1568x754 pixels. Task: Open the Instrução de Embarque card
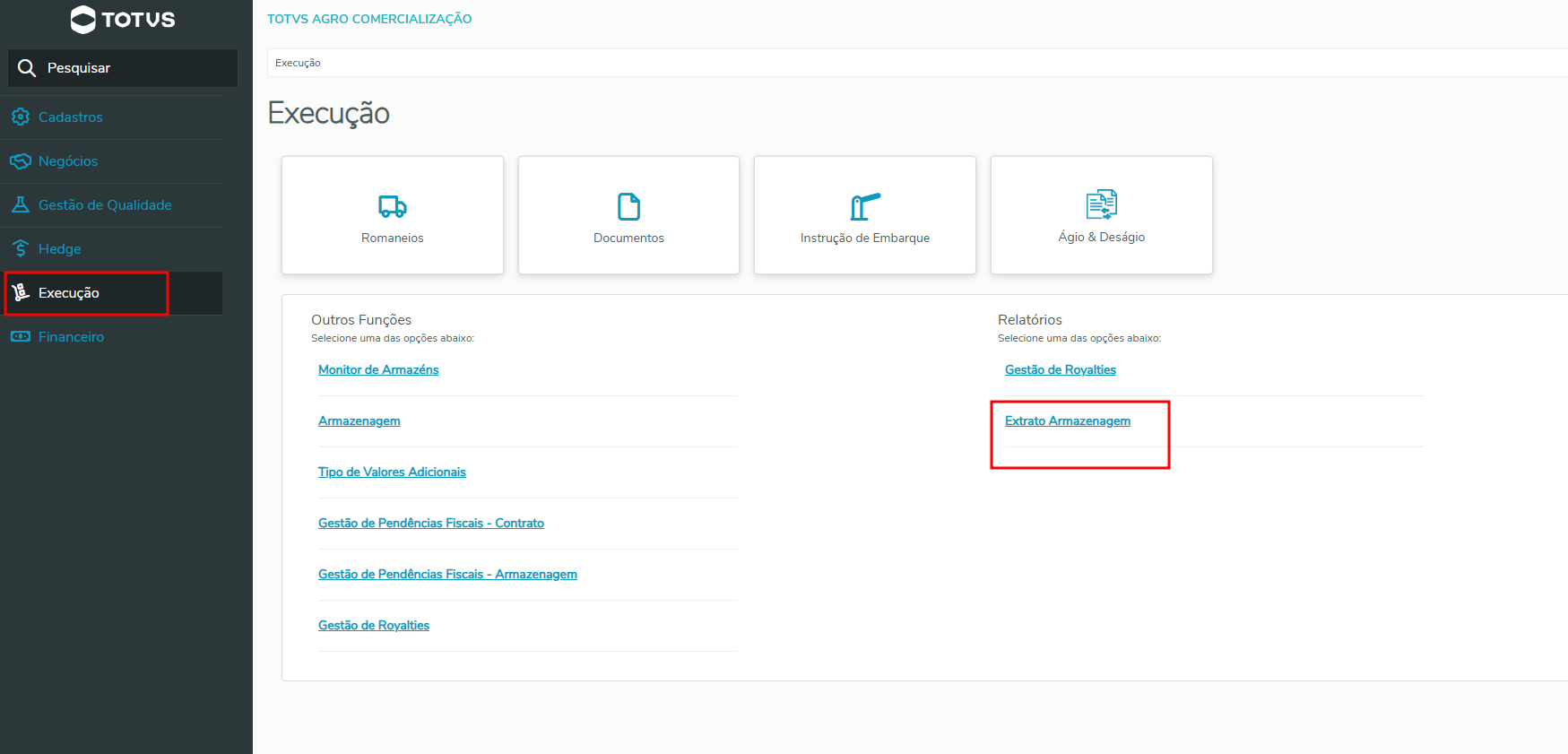tap(865, 215)
